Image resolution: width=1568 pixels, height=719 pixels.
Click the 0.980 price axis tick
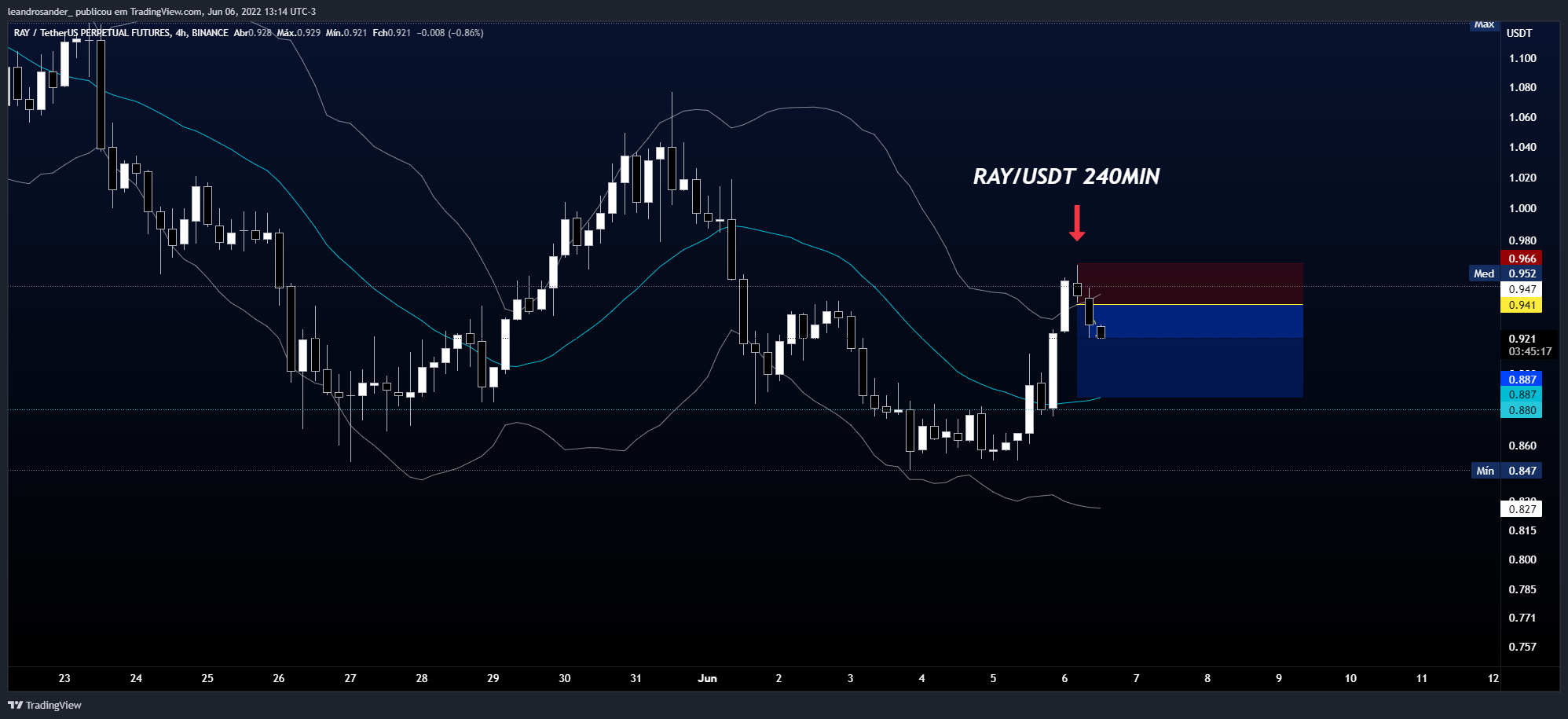tap(1522, 240)
